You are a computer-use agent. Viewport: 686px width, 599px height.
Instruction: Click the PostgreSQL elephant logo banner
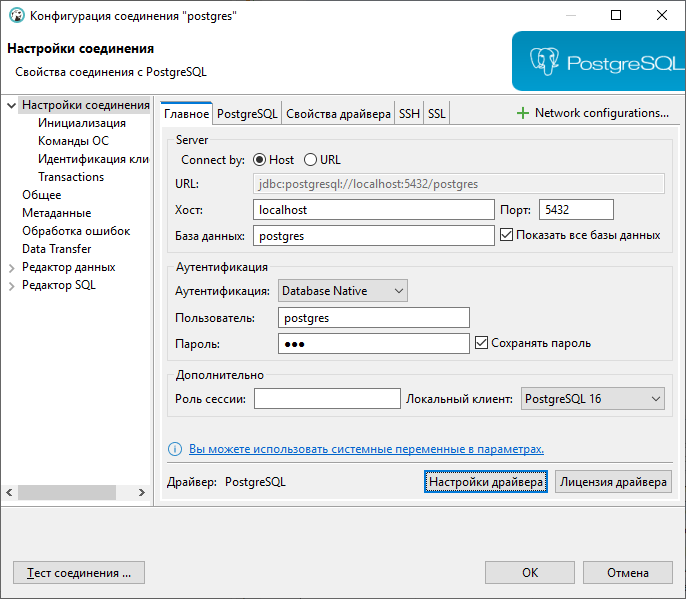pyautogui.click(x=598, y=61)
